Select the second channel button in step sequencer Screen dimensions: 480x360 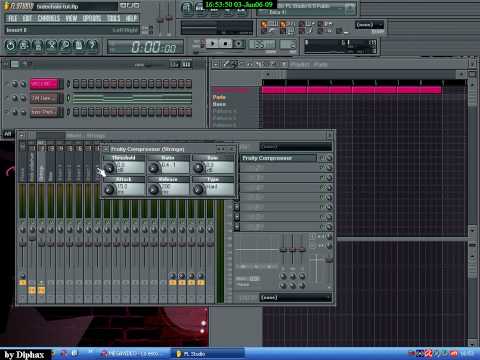coord(44,98)
